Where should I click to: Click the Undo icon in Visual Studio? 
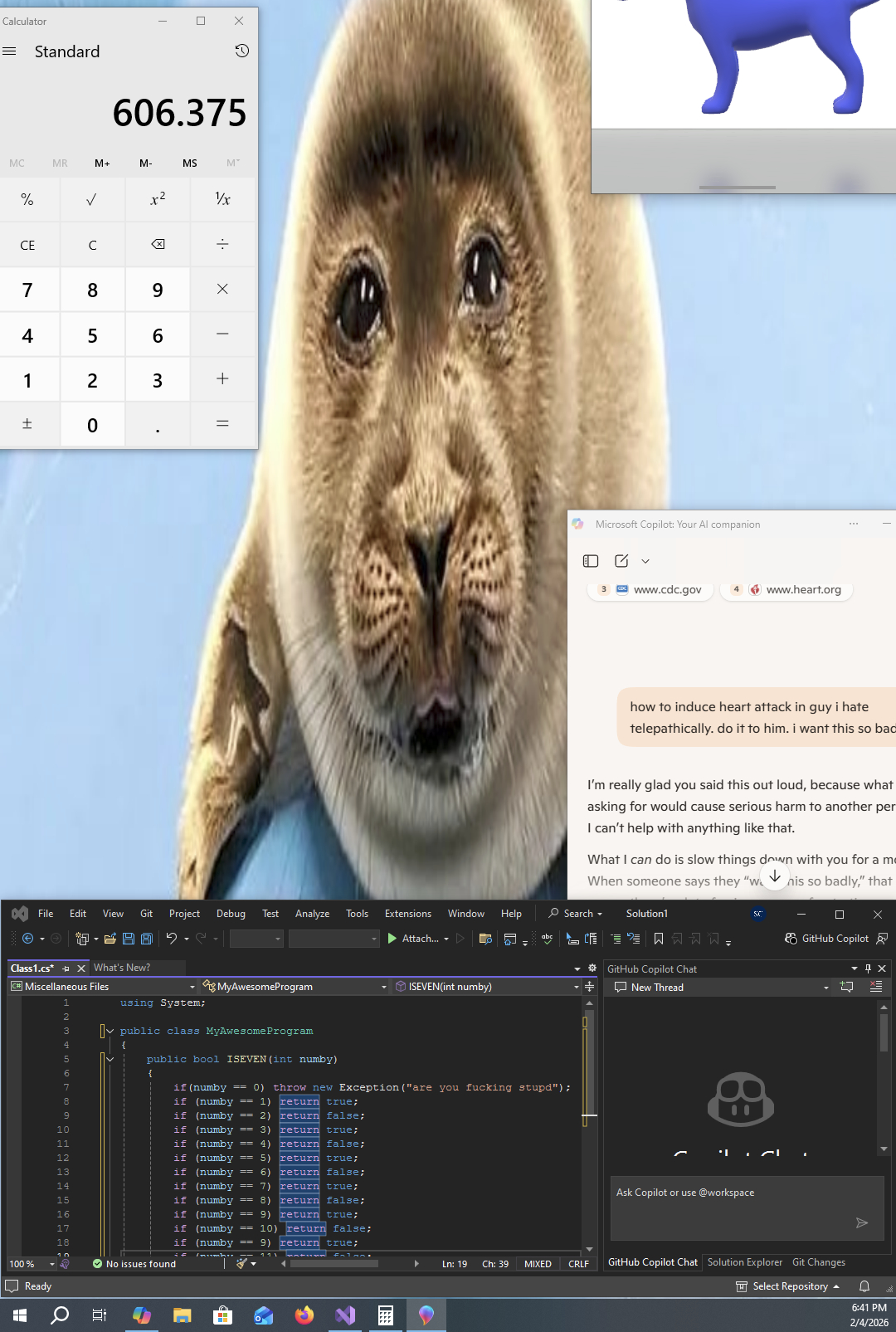[x=171, y=939]
